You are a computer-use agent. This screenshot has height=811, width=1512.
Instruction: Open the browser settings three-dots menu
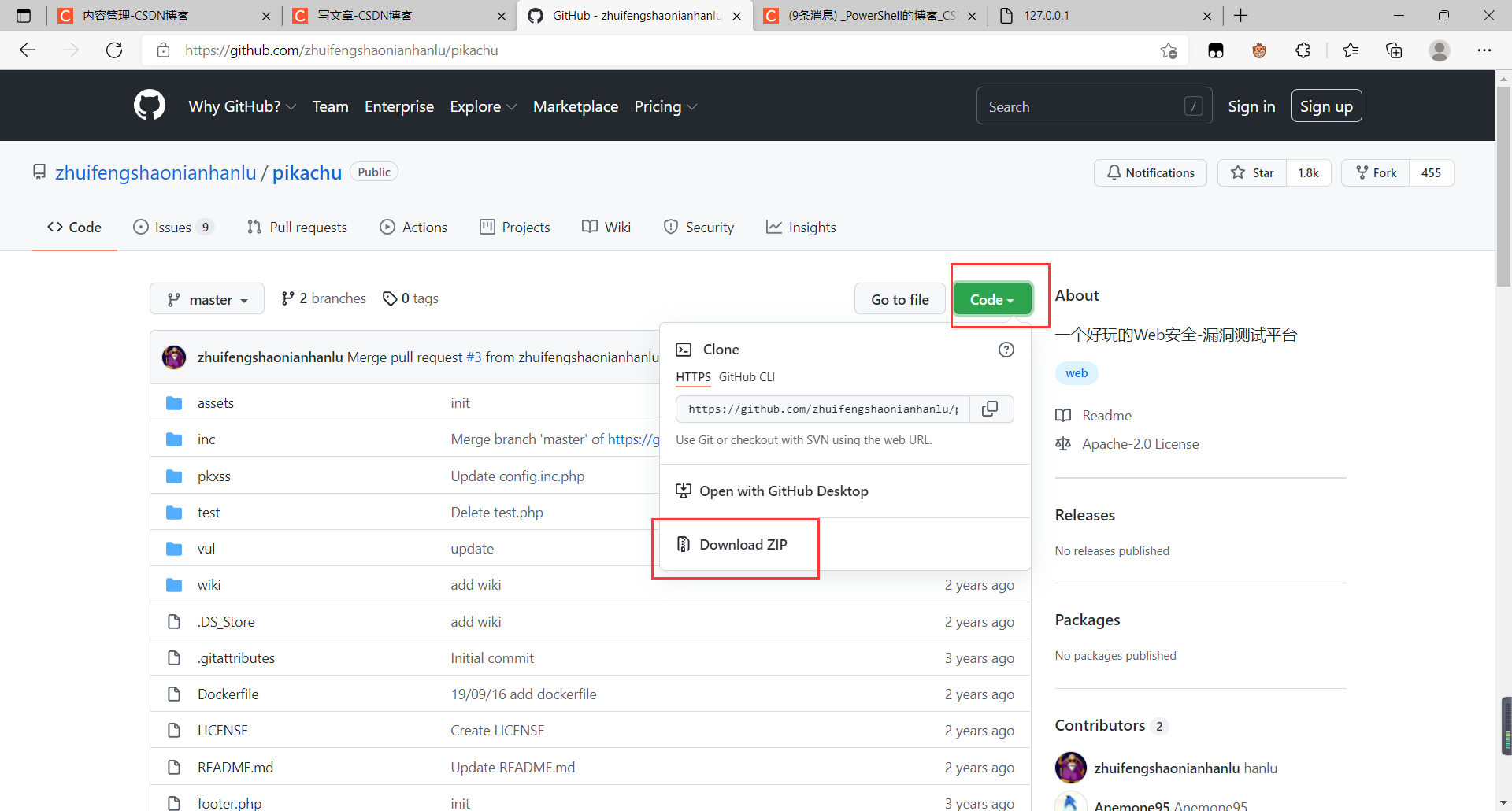coord(1484,50)
